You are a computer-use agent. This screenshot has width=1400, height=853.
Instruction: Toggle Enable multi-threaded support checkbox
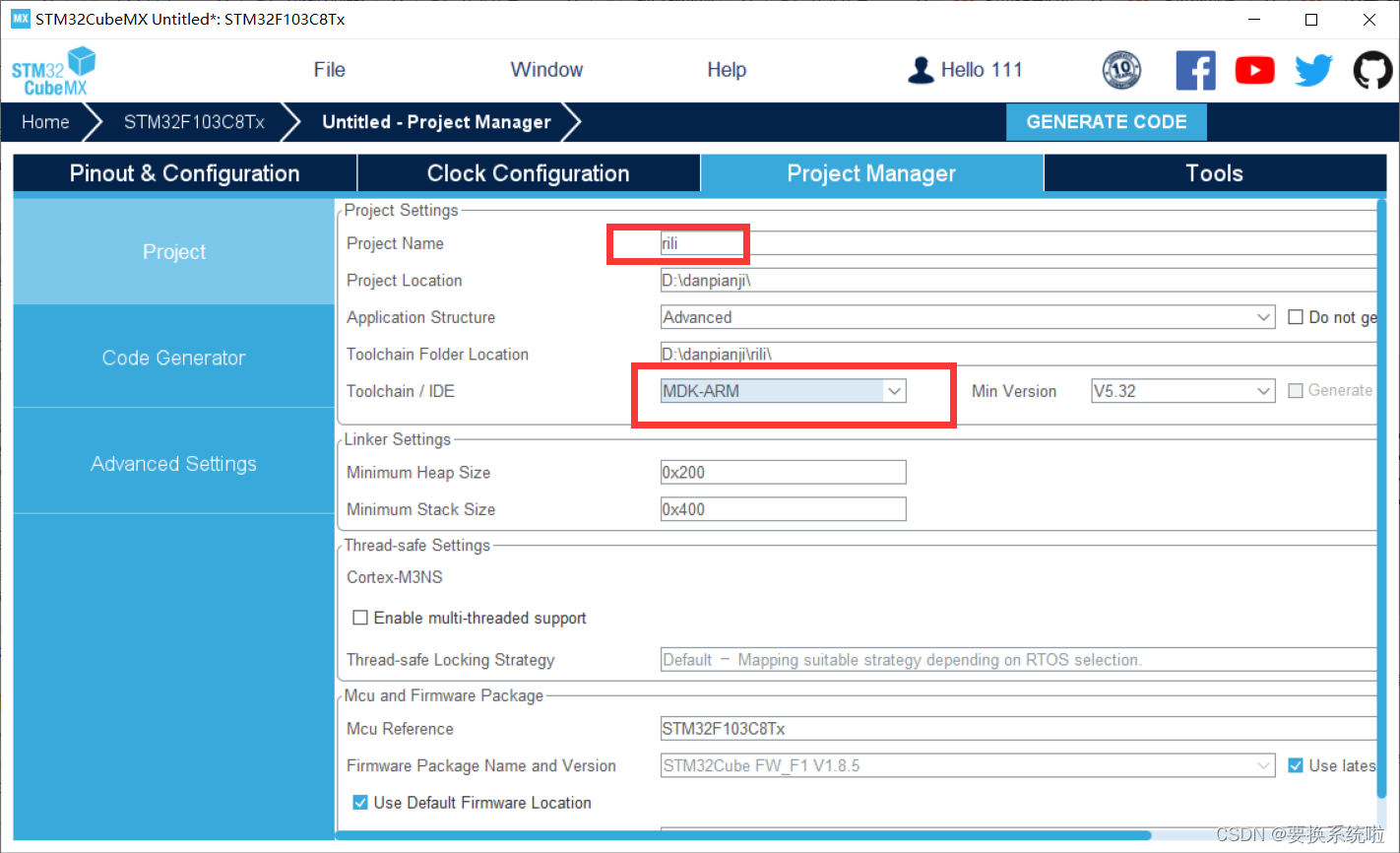(x=360, y=618)
